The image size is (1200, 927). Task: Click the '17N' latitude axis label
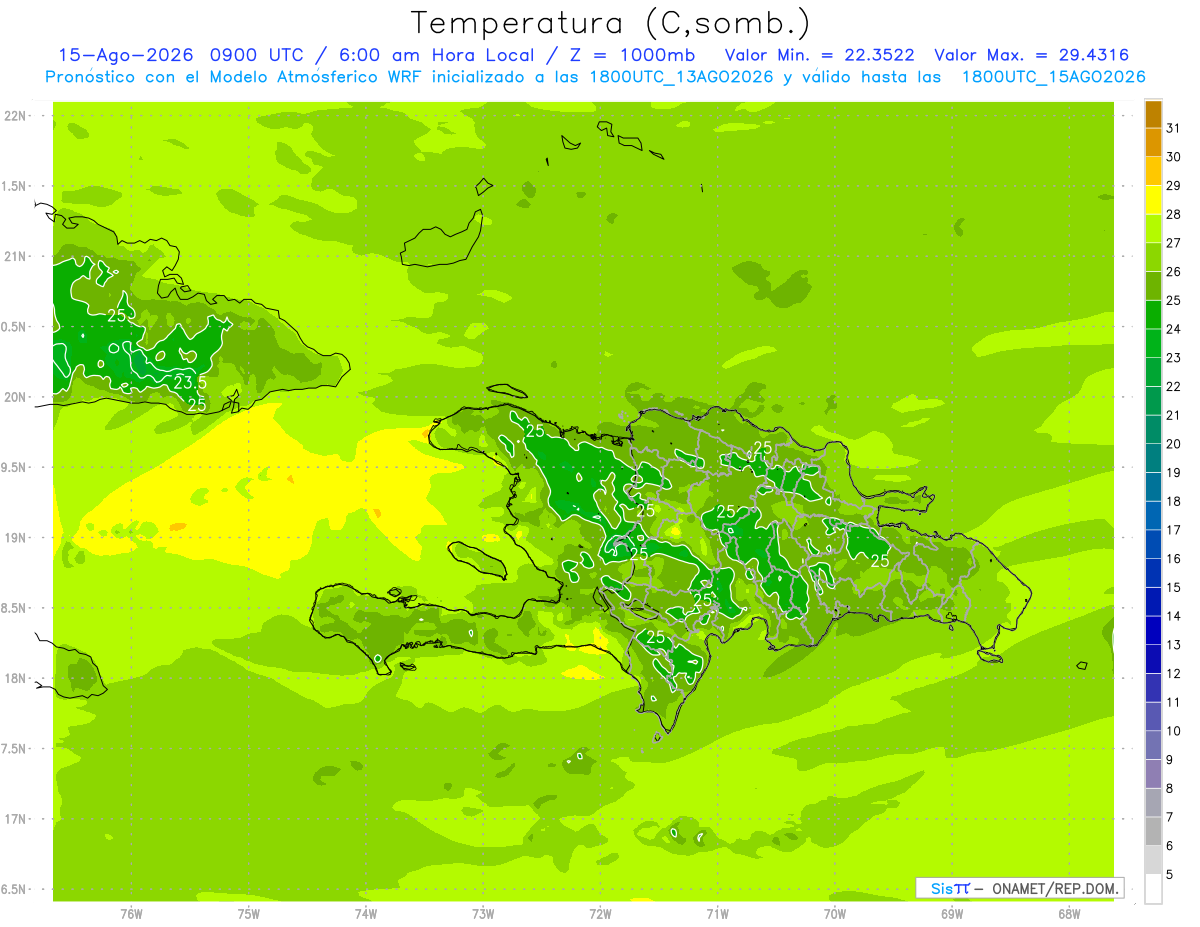point(14,819)
